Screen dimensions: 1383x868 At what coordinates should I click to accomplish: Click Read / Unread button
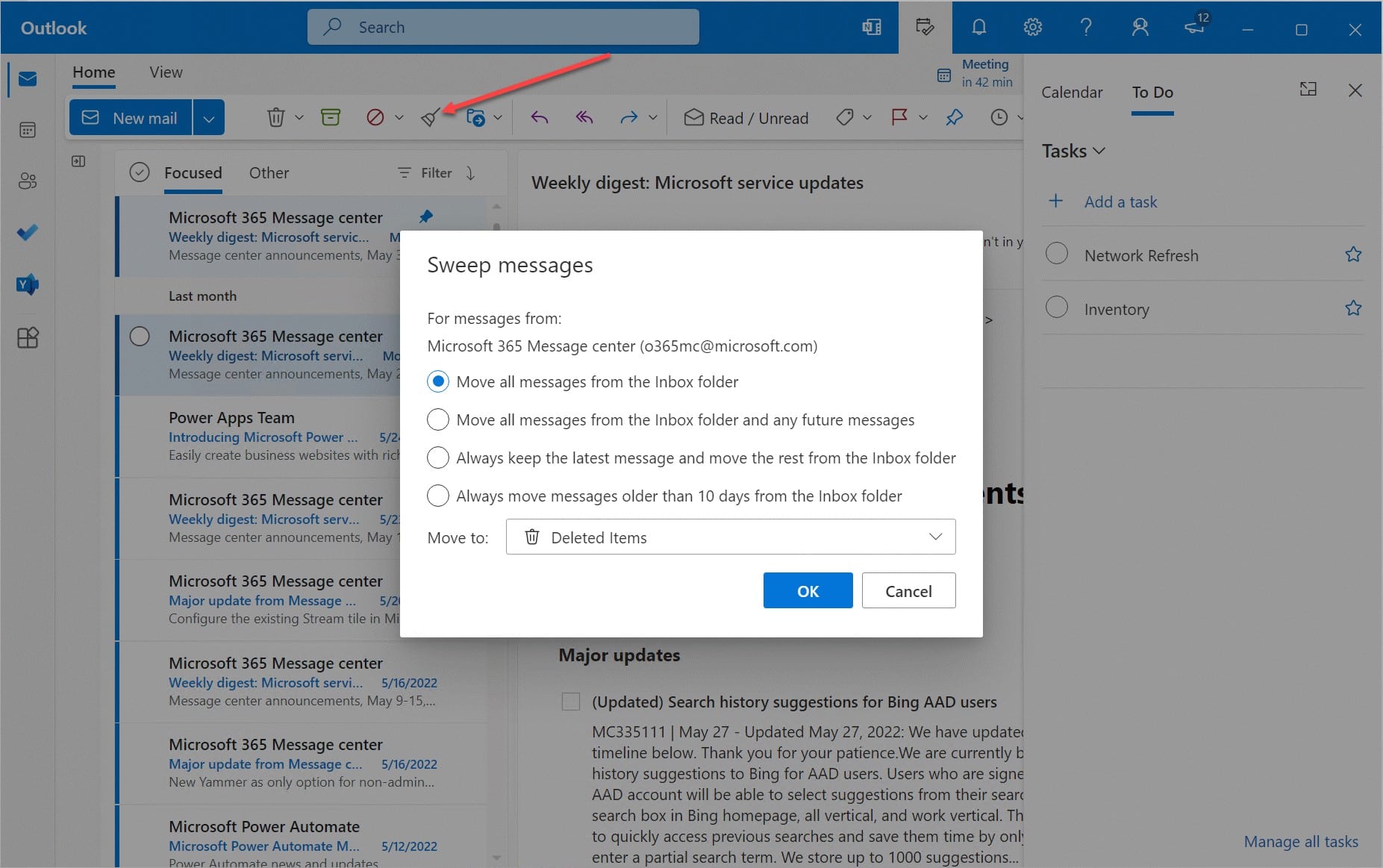click(746, 118)
